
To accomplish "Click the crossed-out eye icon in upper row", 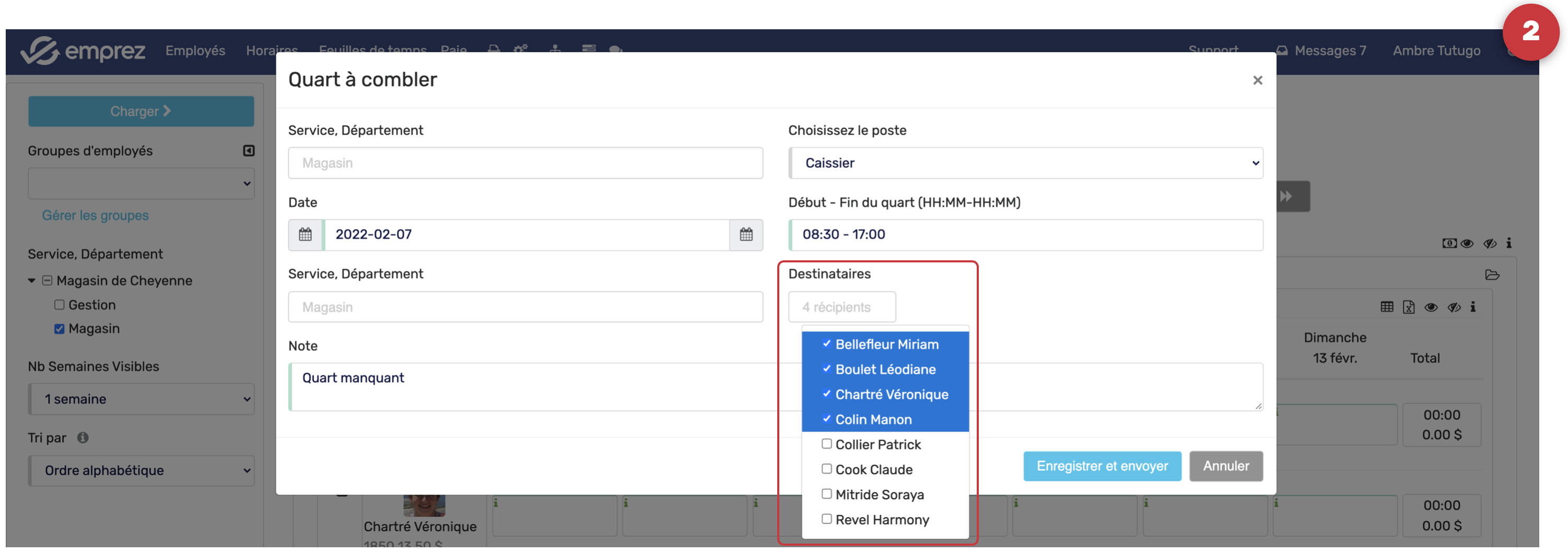I will (1490, 244).
